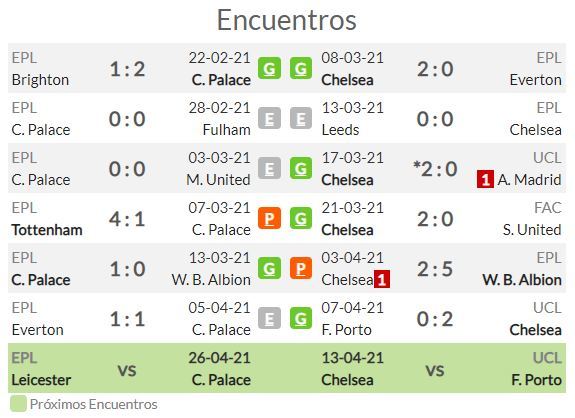Click the Encuentros heading
This screenshot has width=575, height=418.
pyautogui.click(x=287, y=20)
